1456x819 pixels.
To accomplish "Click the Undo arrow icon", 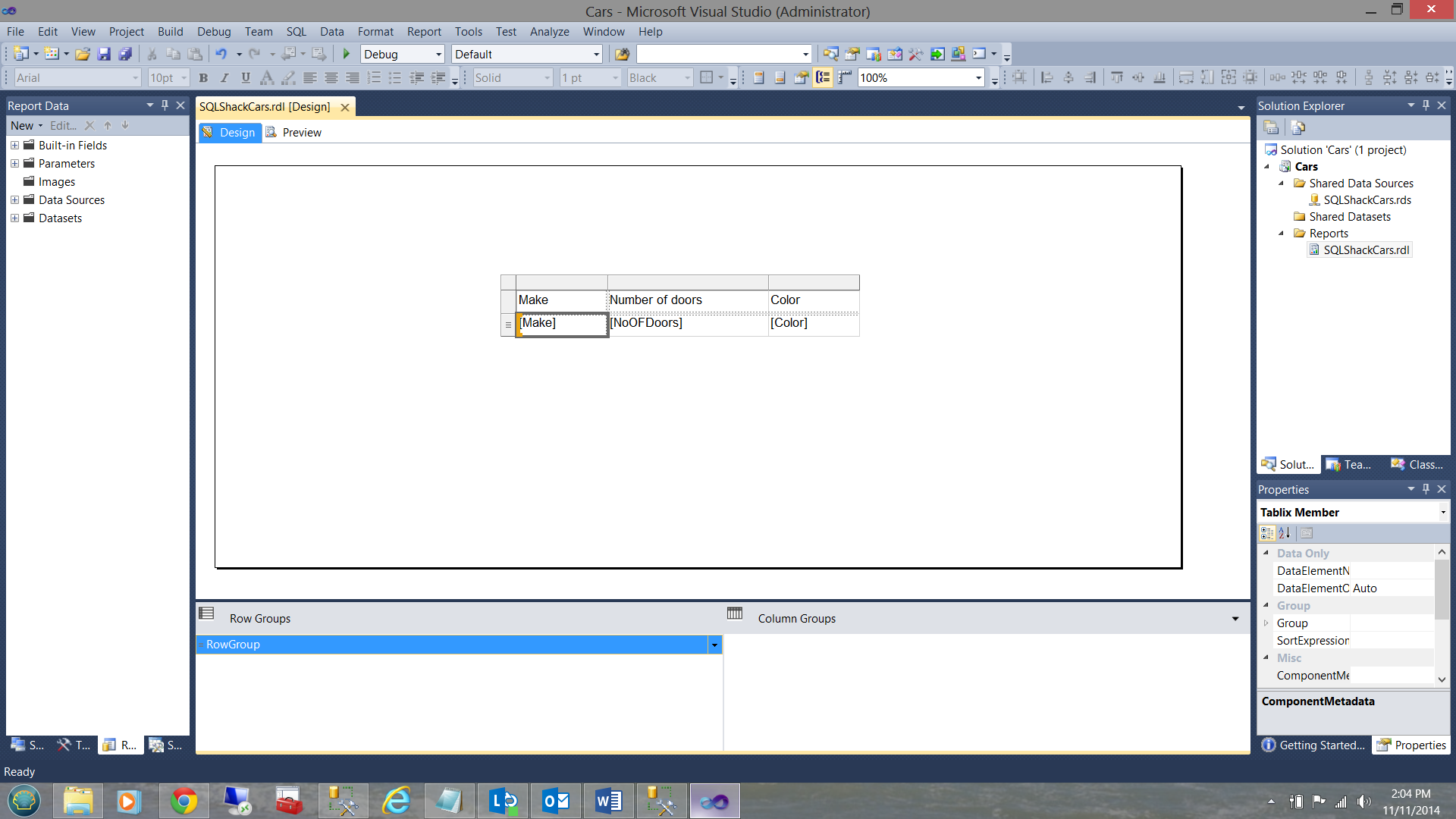I will coord(221,54).
